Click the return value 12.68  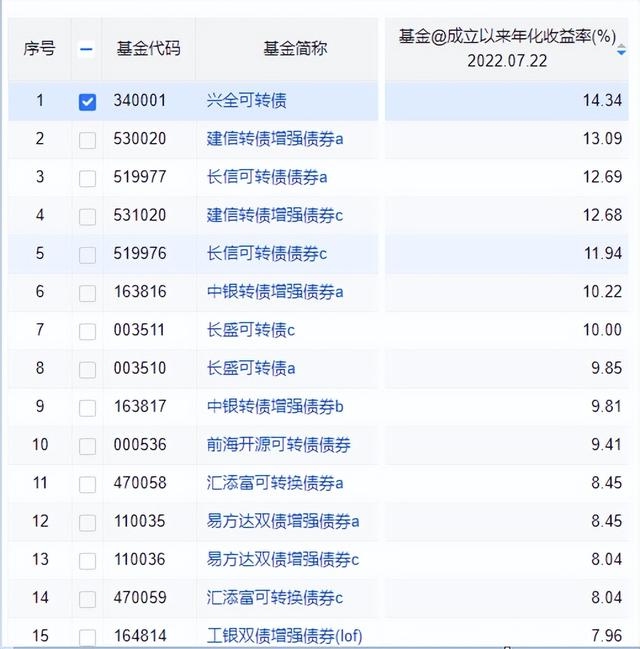pyautogui.click(x=602, y=215)
